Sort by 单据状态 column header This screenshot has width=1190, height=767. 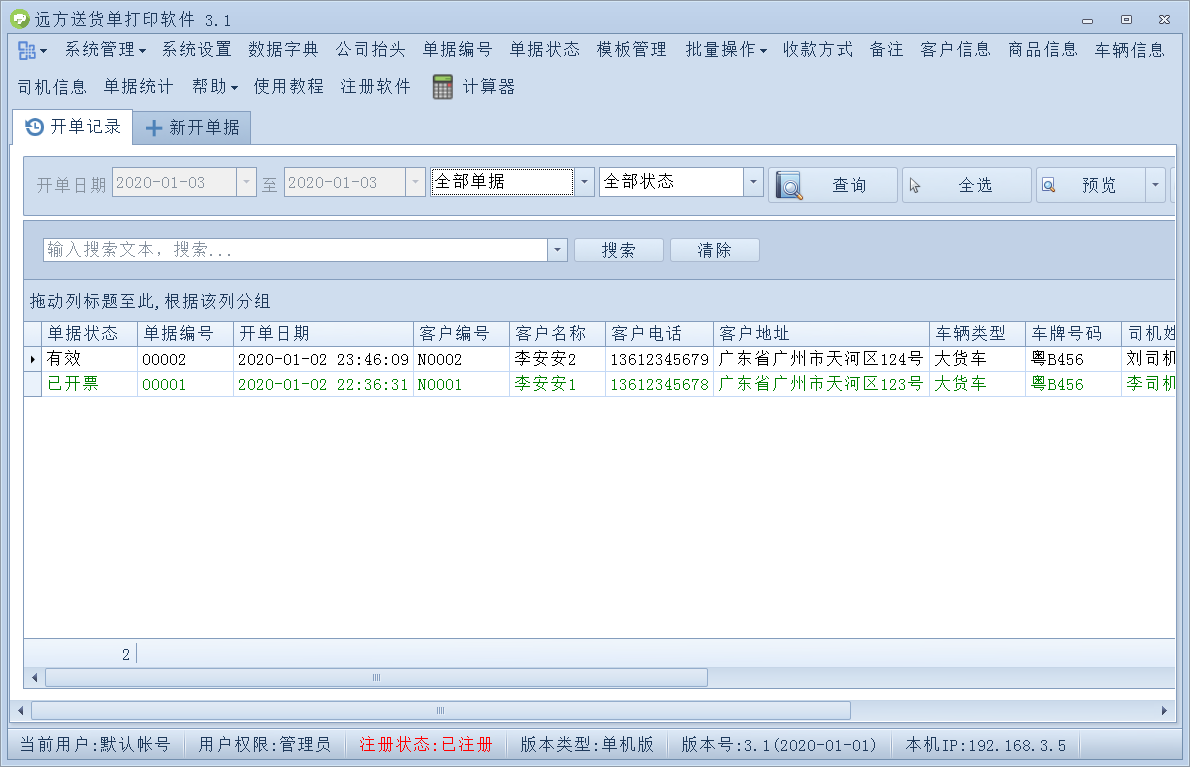coord(89,334)
